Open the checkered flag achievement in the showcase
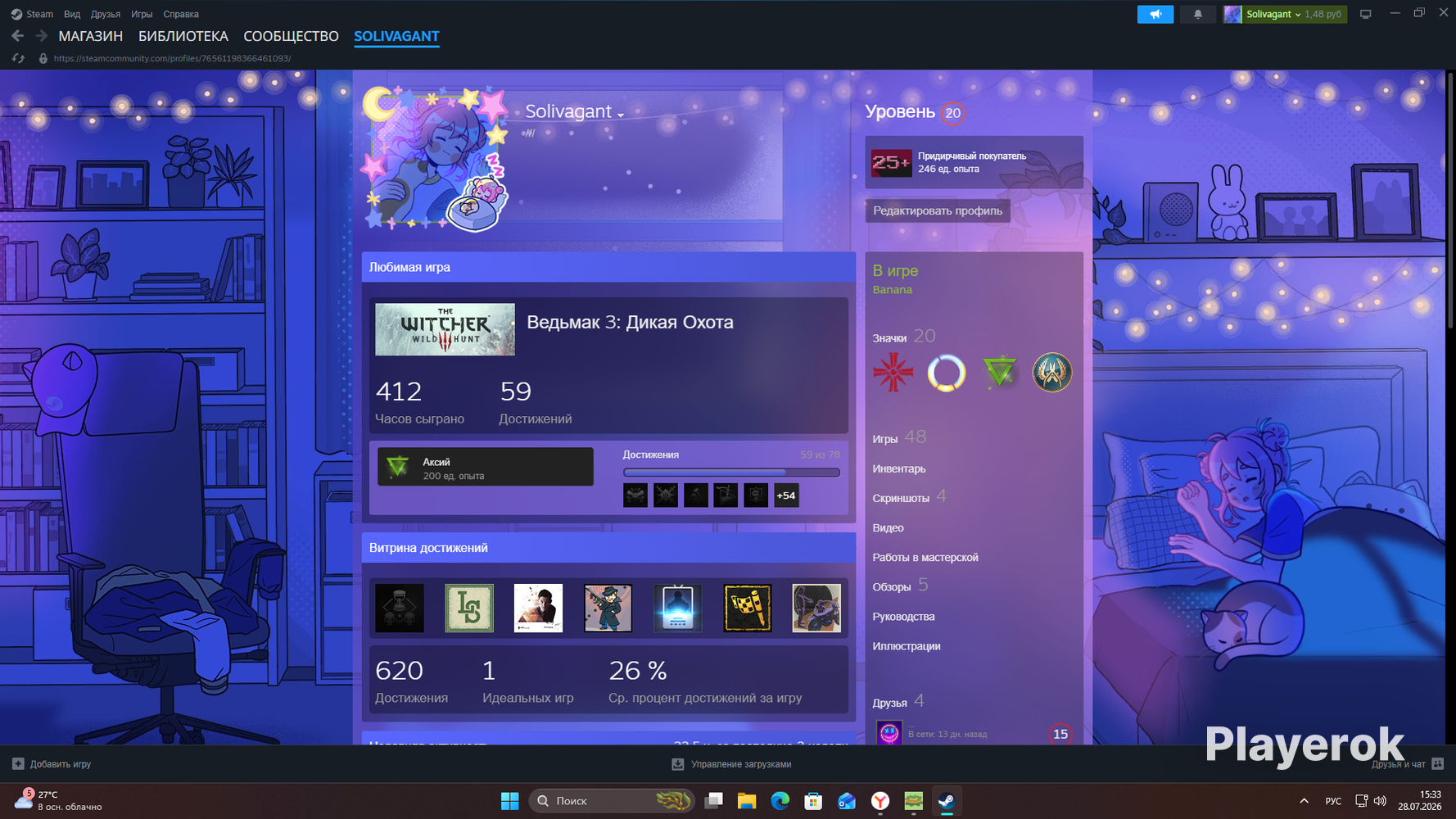The image size is (1456, 819). pyautogui.click(x=748, y=608)
